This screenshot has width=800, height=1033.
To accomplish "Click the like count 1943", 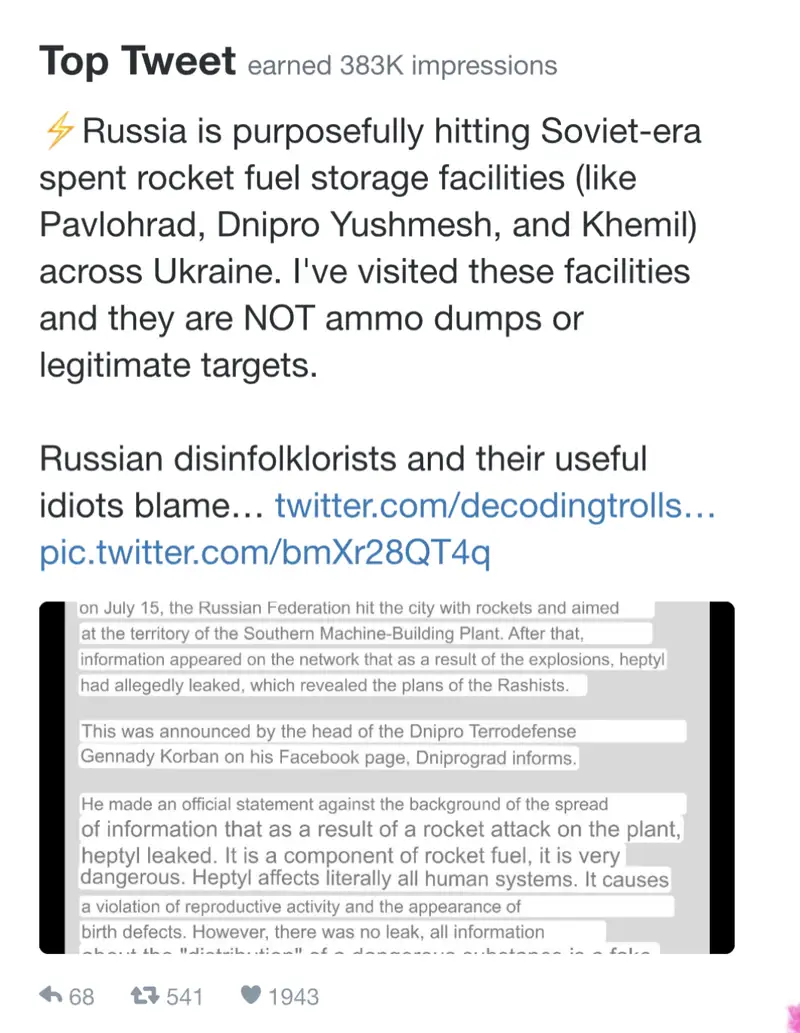I will pos(293,996).
